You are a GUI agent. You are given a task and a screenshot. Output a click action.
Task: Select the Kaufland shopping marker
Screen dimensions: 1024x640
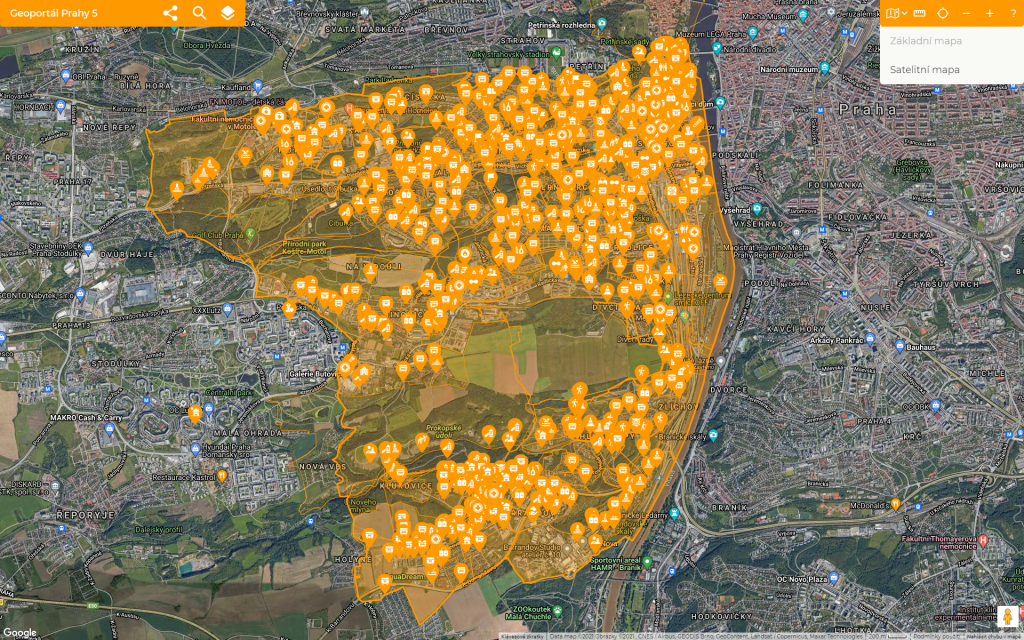pyautogui.click(x=258, y=86)
